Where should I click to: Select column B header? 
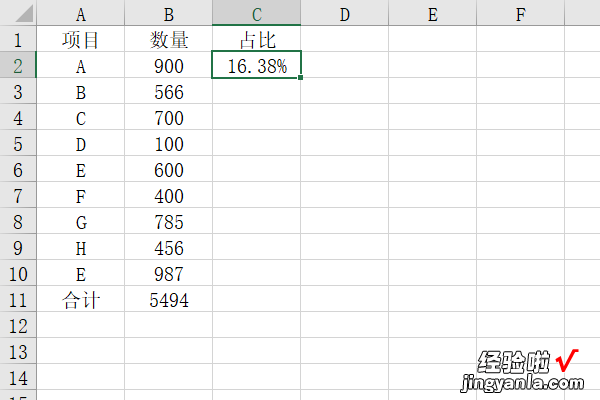tap(169, 13)
